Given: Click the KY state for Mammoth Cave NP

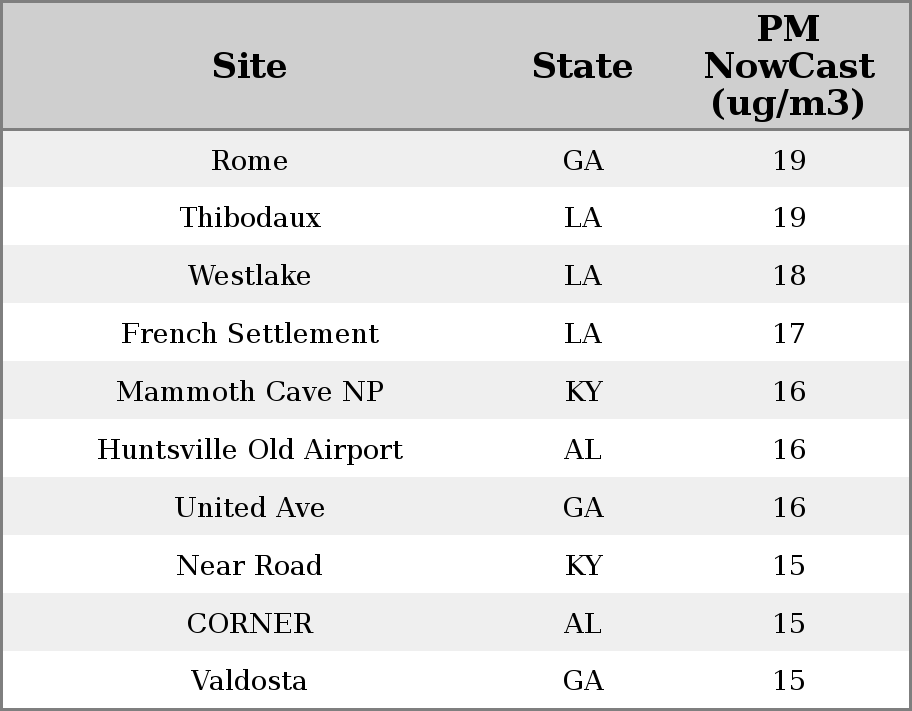Looking at the screenshot, I should pyautogui.click(x=583, y=391).
